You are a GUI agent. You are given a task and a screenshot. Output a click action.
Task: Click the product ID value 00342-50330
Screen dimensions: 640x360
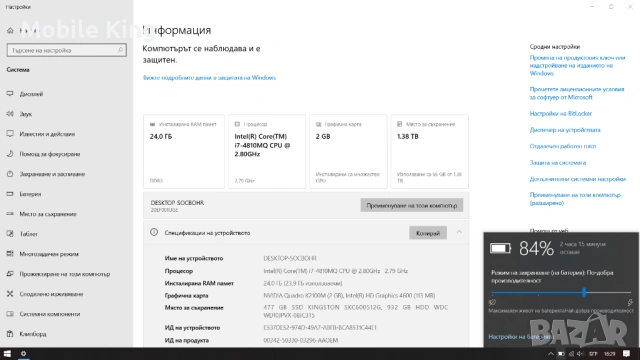(x=300, y=340)
